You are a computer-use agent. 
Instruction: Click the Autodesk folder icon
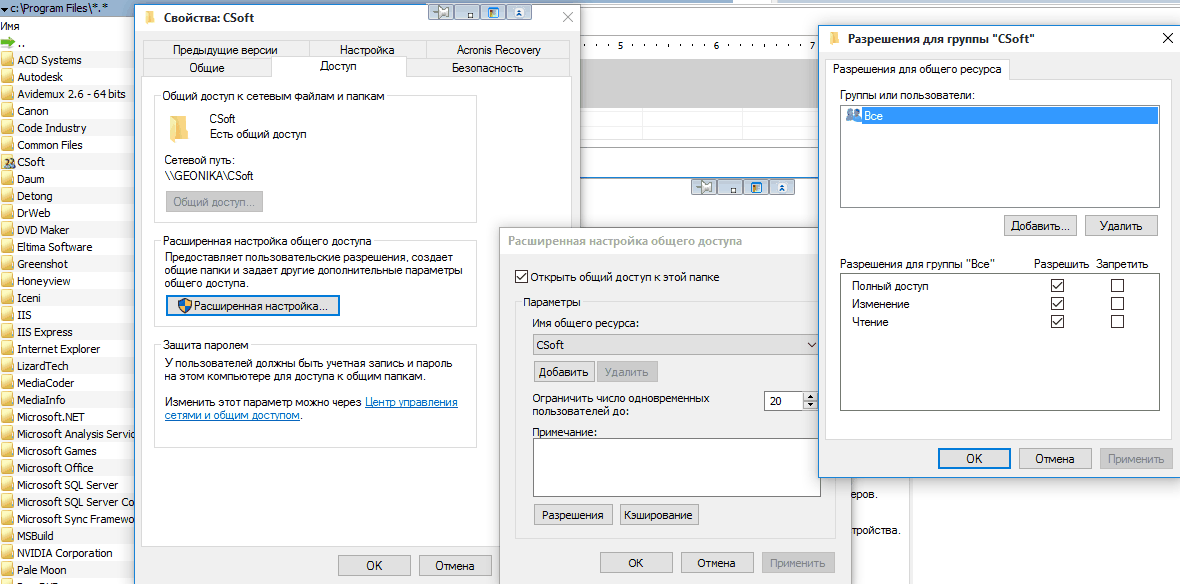click(8, 77)
